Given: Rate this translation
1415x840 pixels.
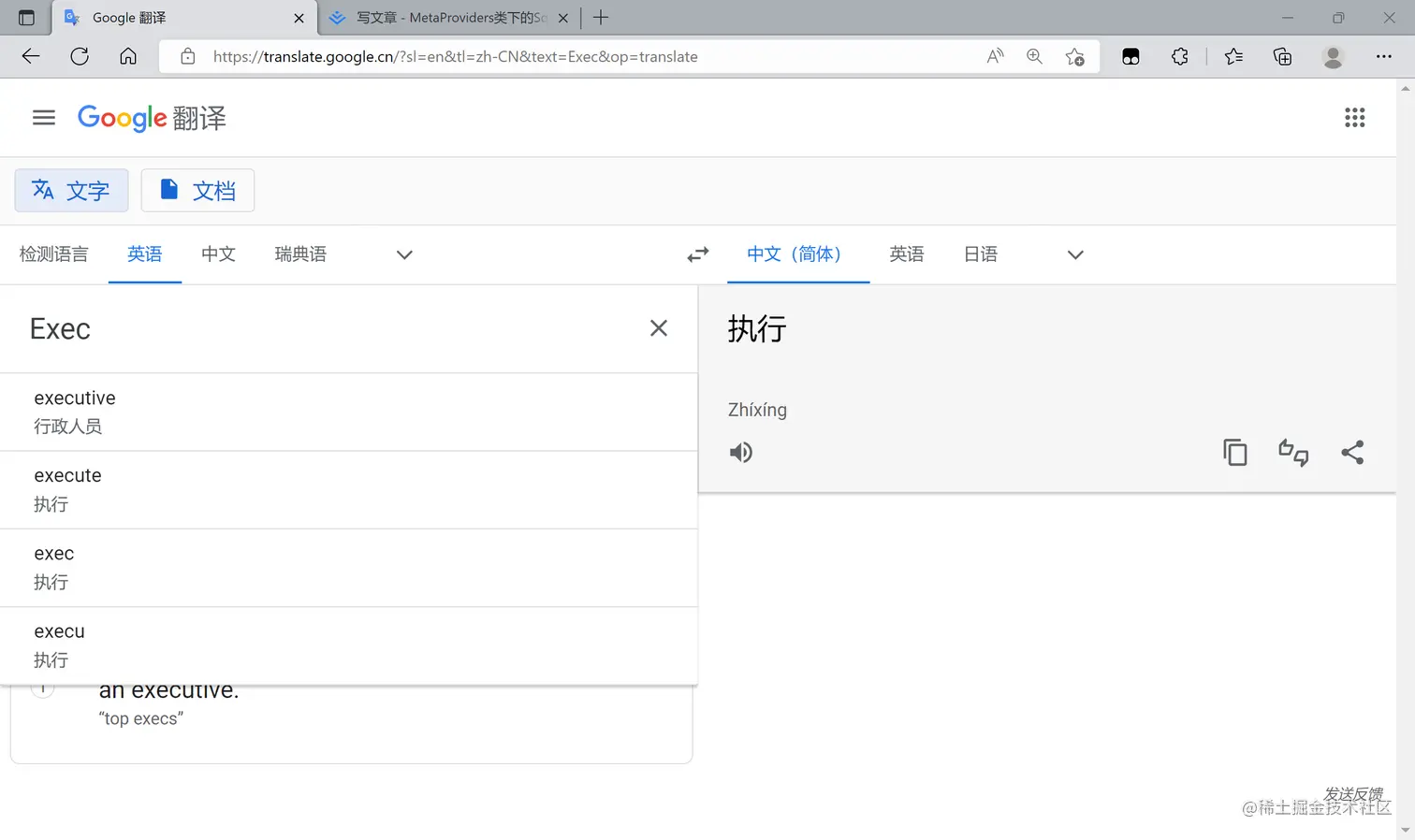Looking at the screenshot, I should [x=1293, y=453].
